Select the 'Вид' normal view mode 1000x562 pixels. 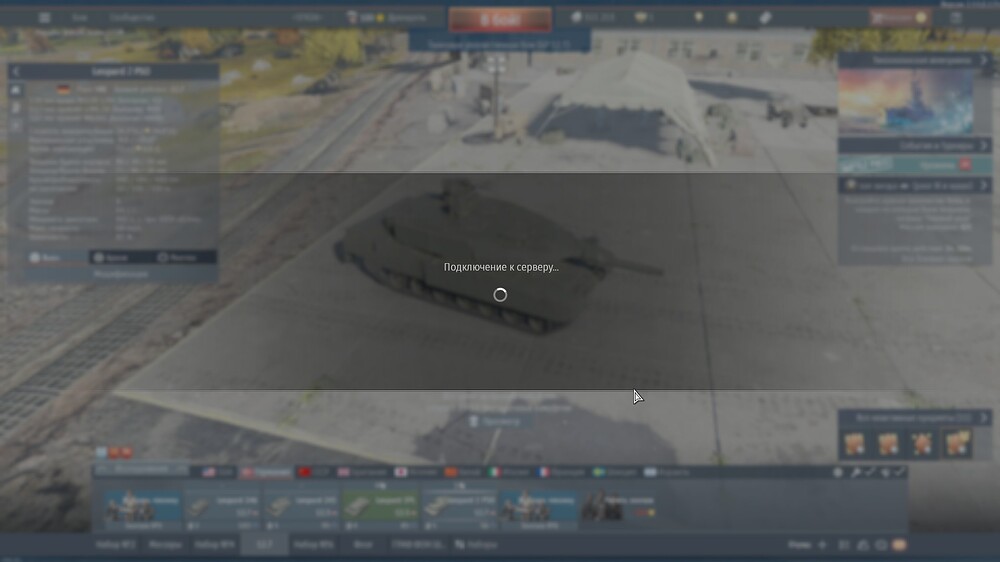coord(47,257)
